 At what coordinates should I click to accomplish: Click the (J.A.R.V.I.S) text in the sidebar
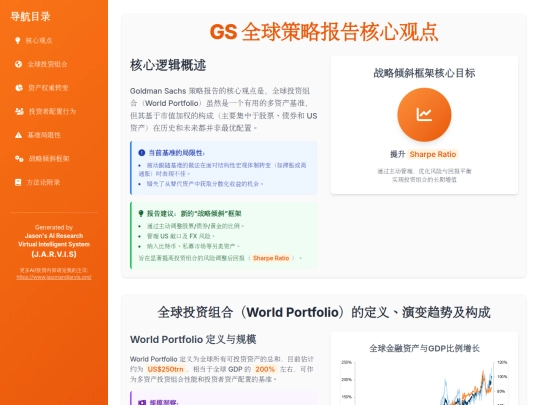54,254
